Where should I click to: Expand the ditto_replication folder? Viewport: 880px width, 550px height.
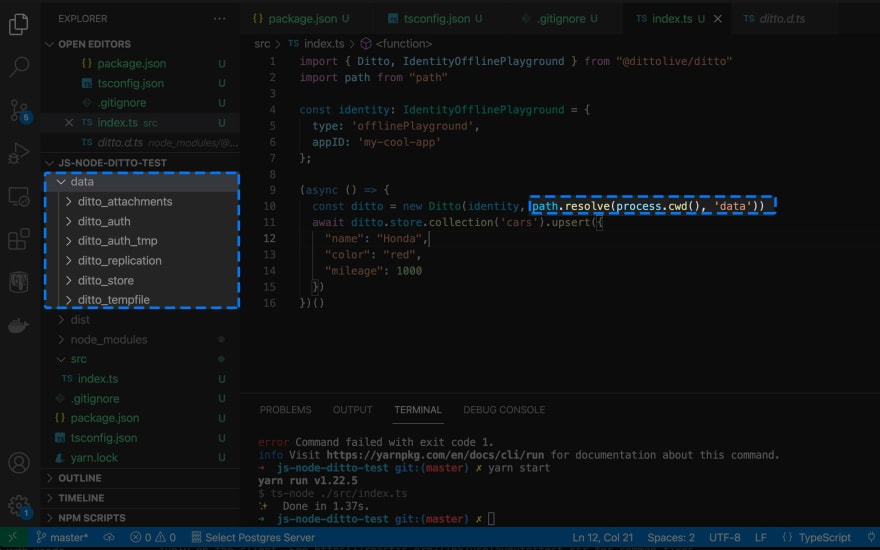pyautogui.click(x=141, y=260)
